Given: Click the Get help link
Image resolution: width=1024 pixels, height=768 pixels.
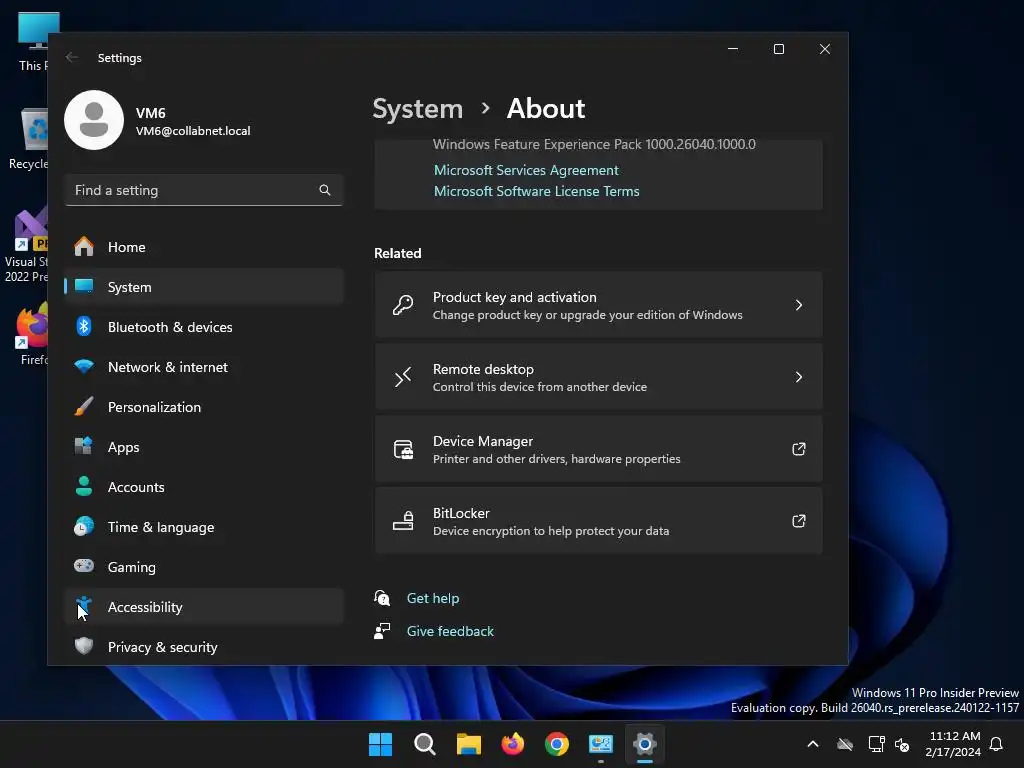Looking at the screenshot, I should click(x=433, y=598).
